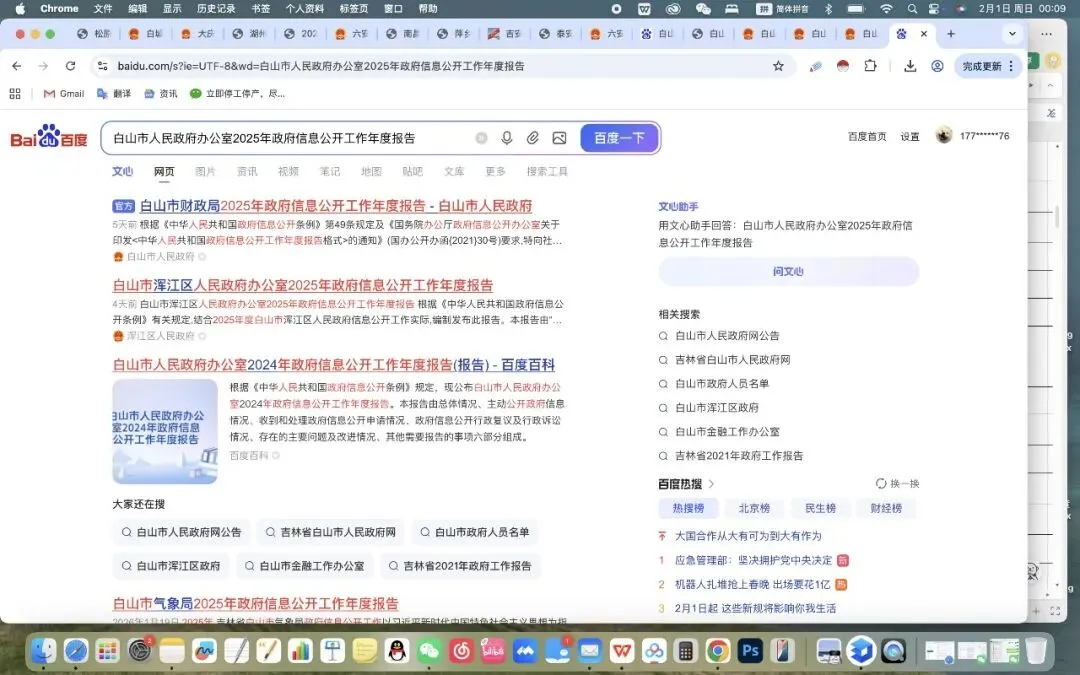Image resolution: width=1080 pixels, height=675 pixels.
Task: Open Spotlight search in menu bar
Action: click(912, 8)
